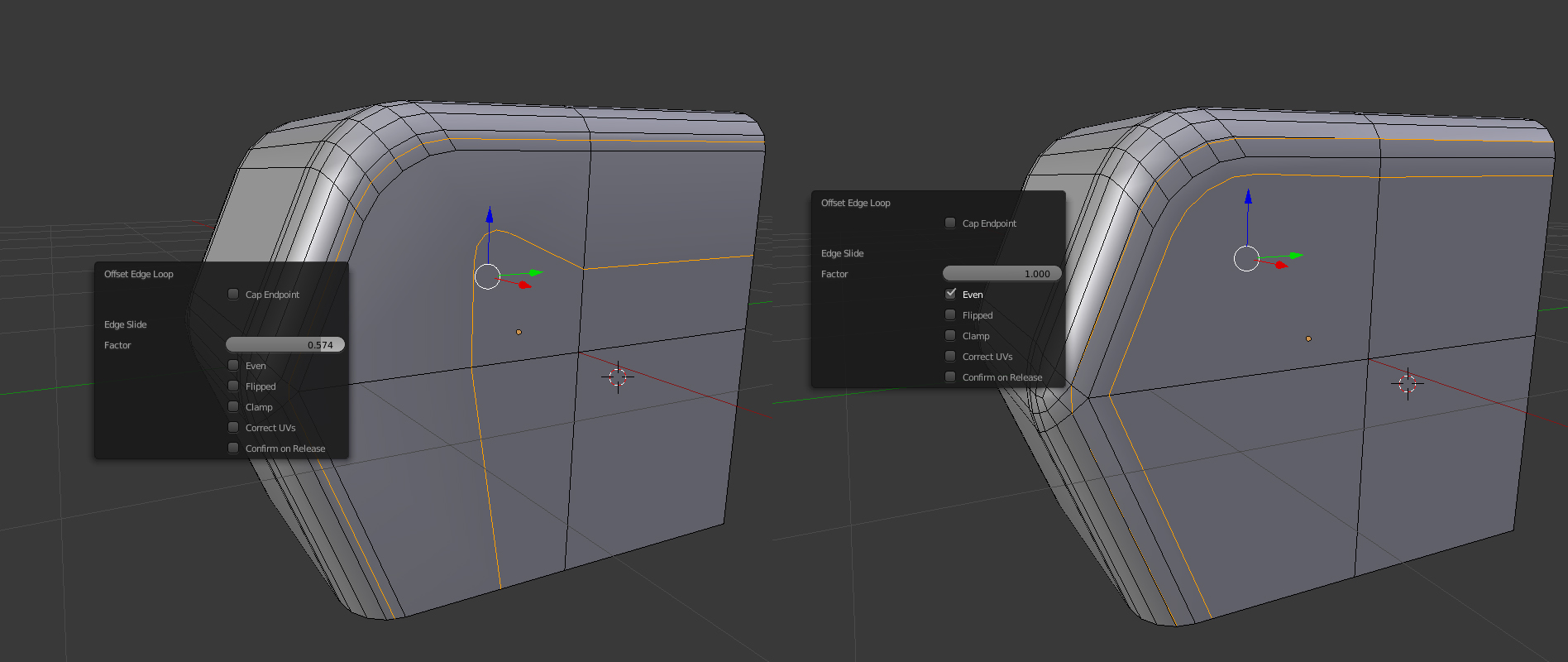The width and height of the screenshot is (1568, 662).
Task: Enable Even checkbox in left panel
Action: [x=233, y=365]
